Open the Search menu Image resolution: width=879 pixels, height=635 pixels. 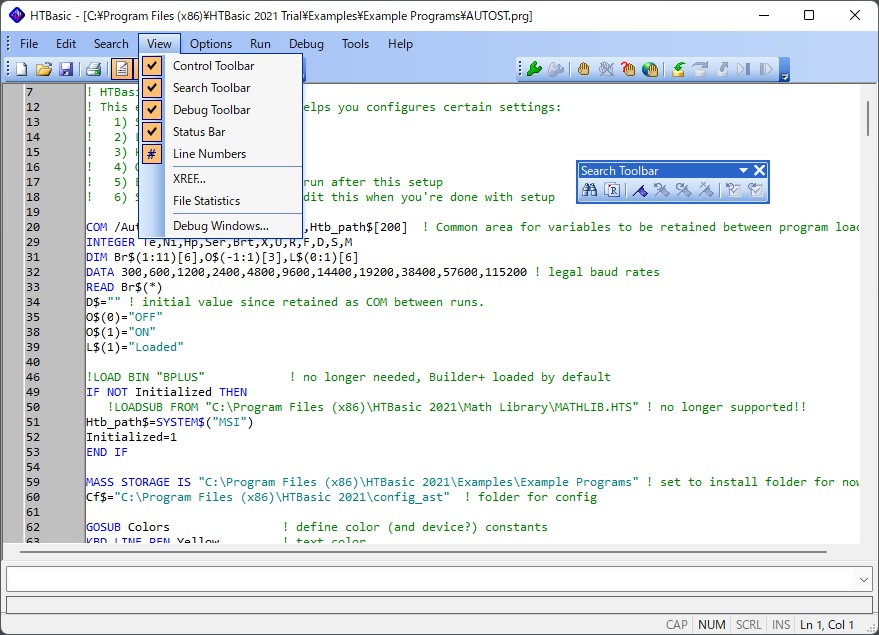tap(111, 44)
